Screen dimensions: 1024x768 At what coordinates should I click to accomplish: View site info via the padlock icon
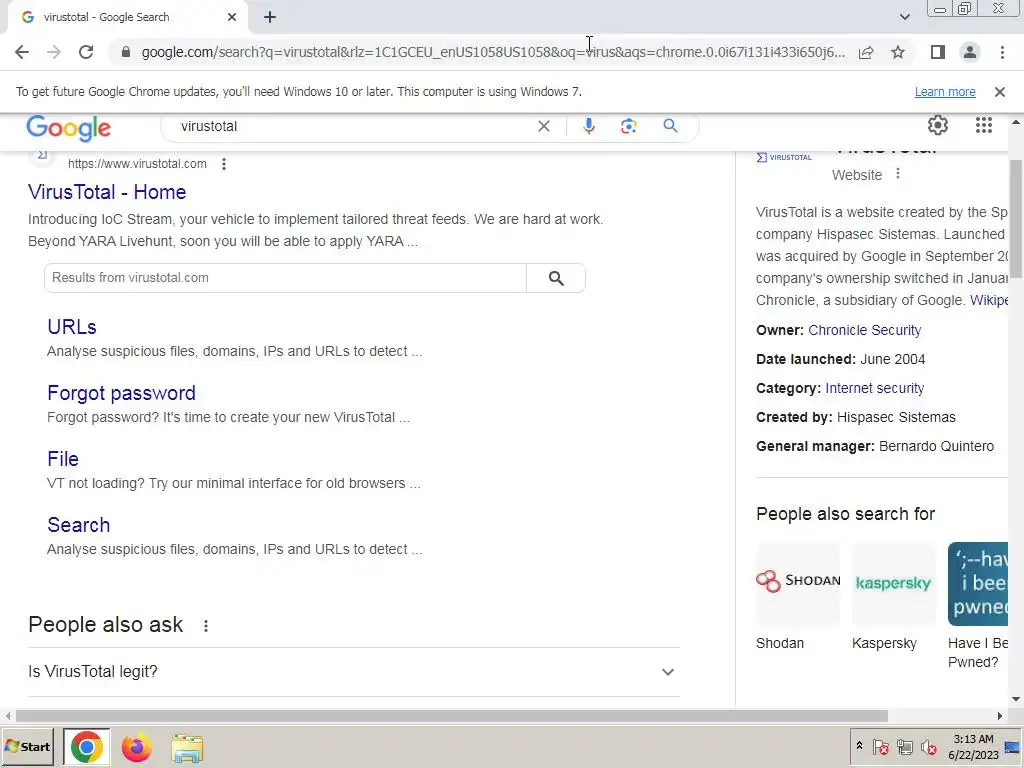126,52
